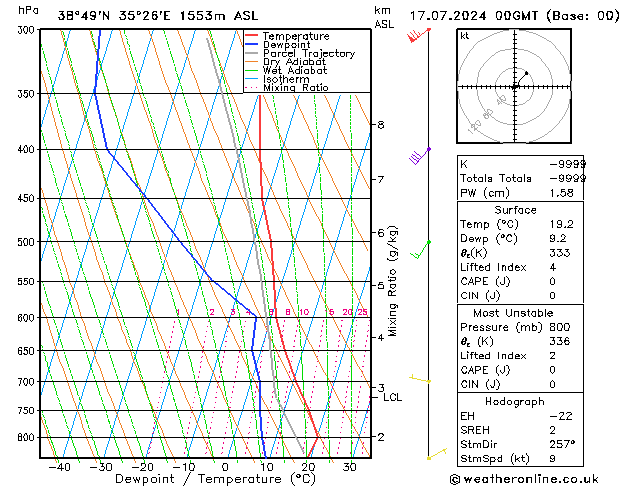Image resolution: width=629 pixels, height=486 pixels.
Task: Click the red Temperature legend line
Action: tap(252, 36)
